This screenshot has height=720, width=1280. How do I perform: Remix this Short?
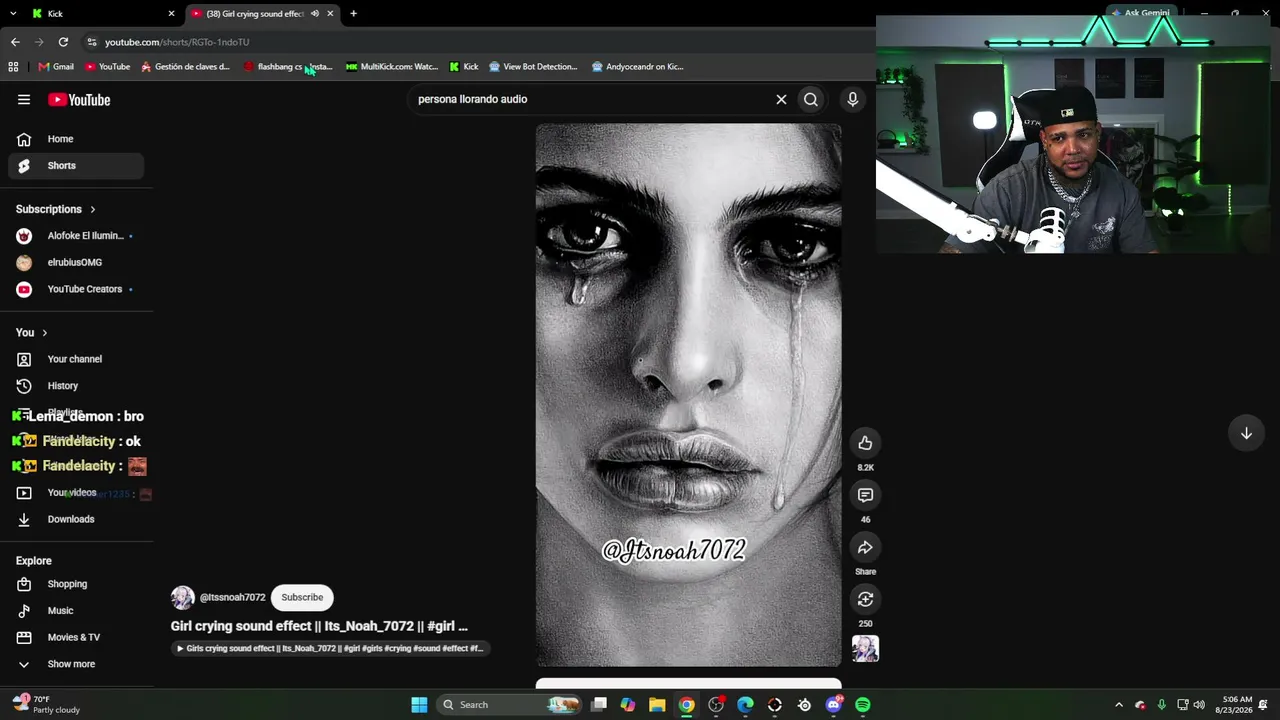[865, 599]
